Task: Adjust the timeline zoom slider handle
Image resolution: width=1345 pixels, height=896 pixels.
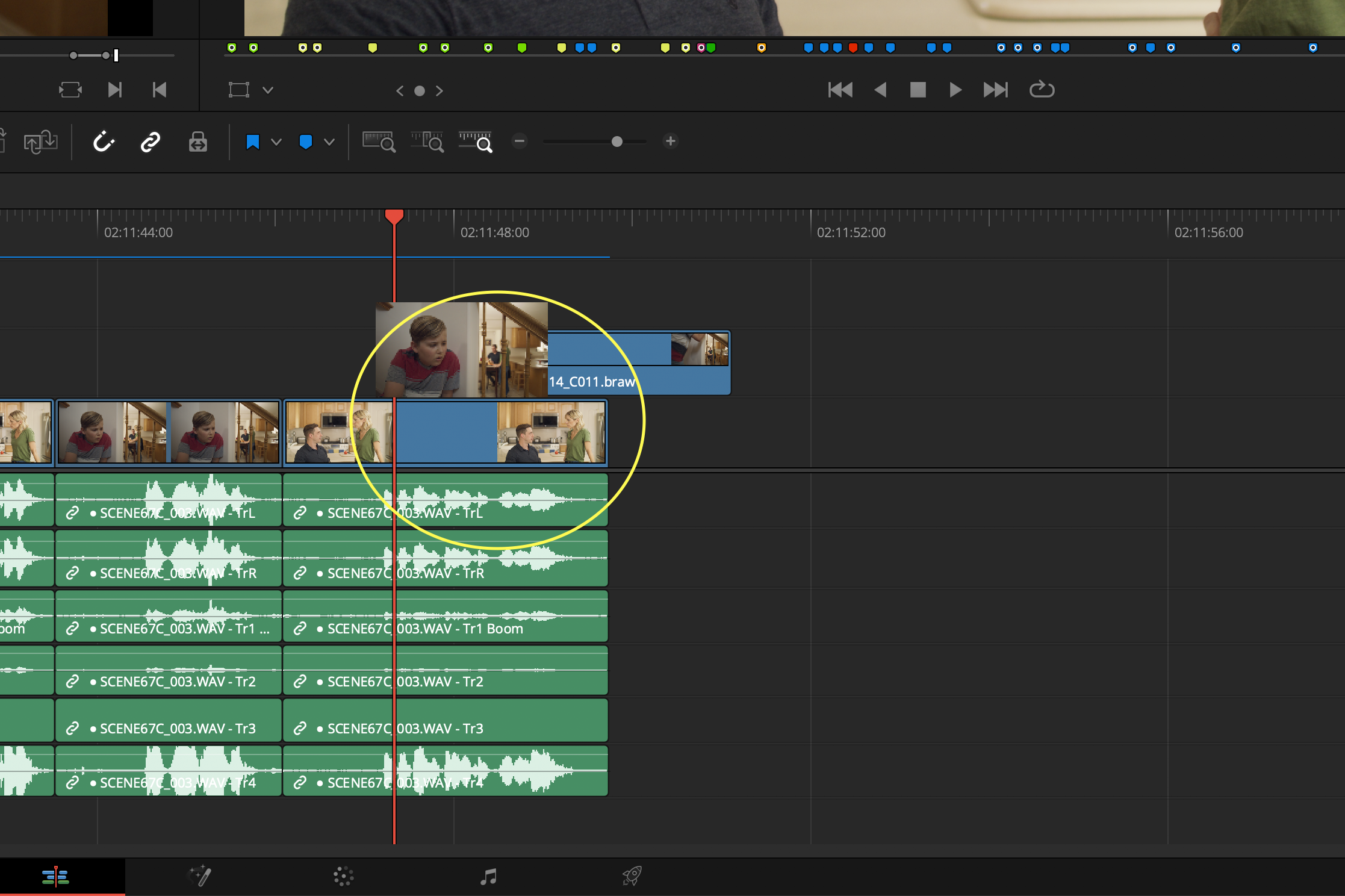Action: (617, 142)
